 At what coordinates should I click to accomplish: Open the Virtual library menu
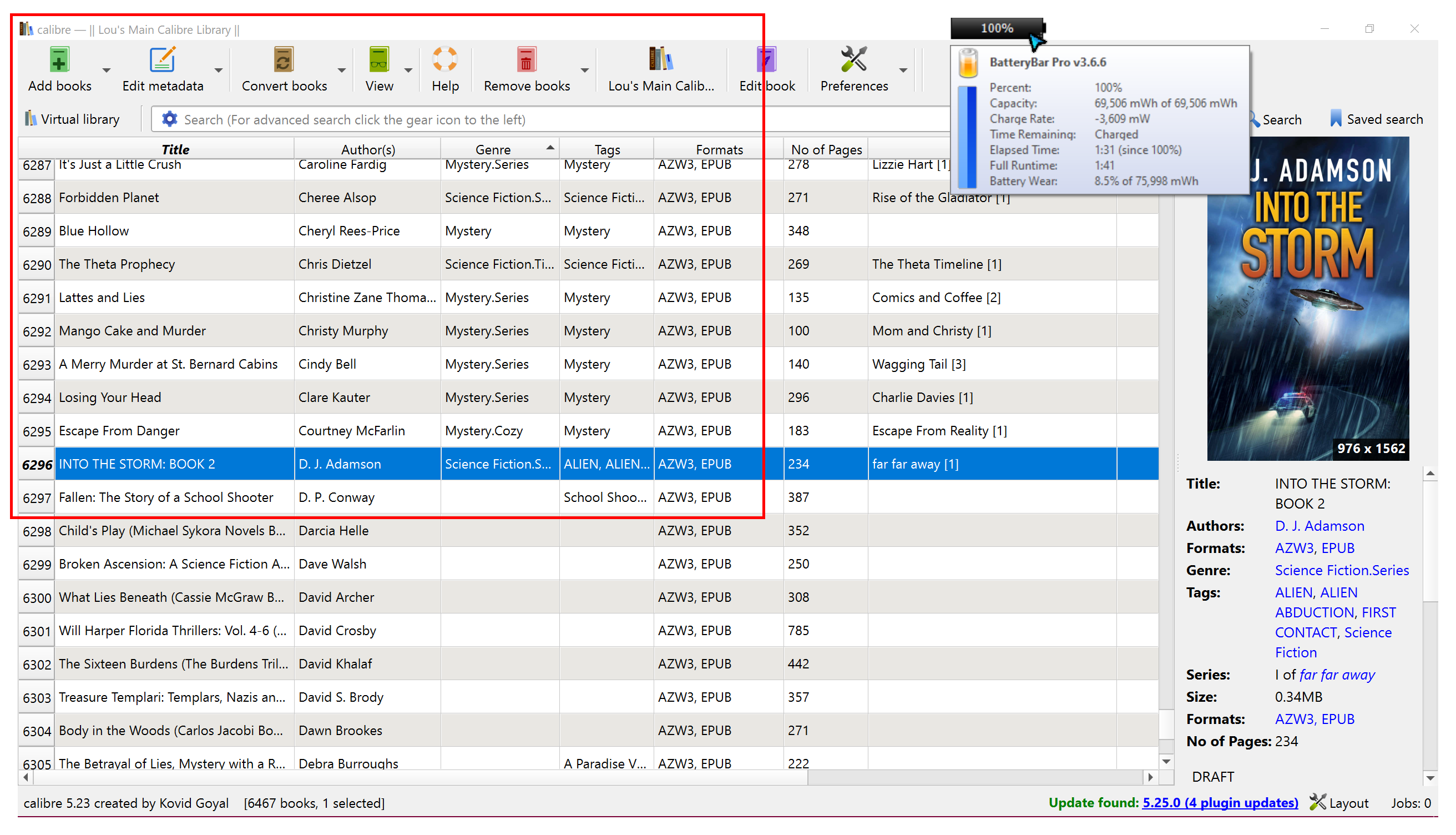(73, 119)
